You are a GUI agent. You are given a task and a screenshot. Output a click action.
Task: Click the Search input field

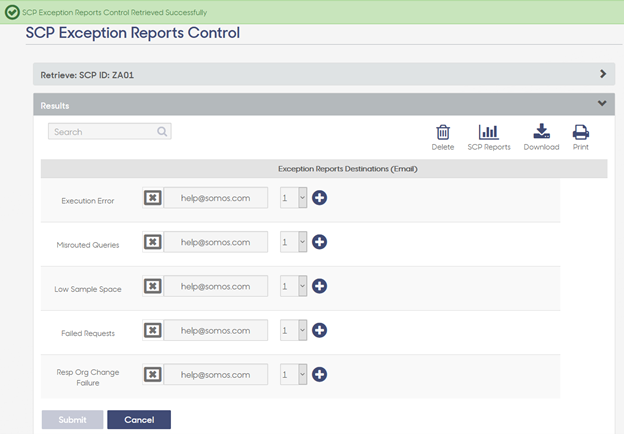tap(109, 131)
